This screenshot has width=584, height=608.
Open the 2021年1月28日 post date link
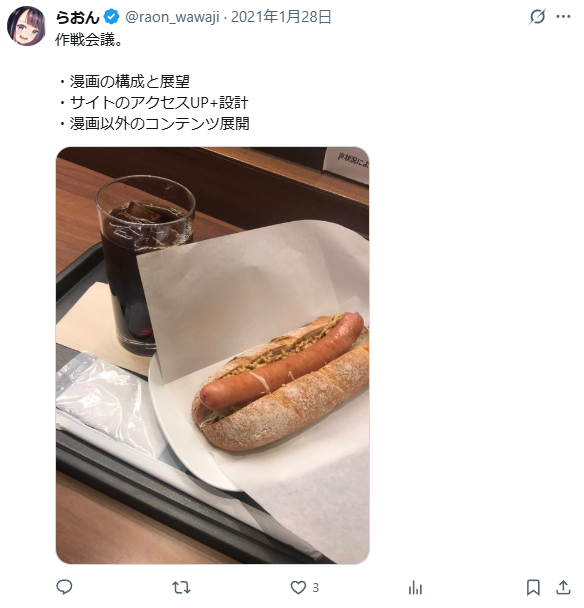(x=281, y=17)
